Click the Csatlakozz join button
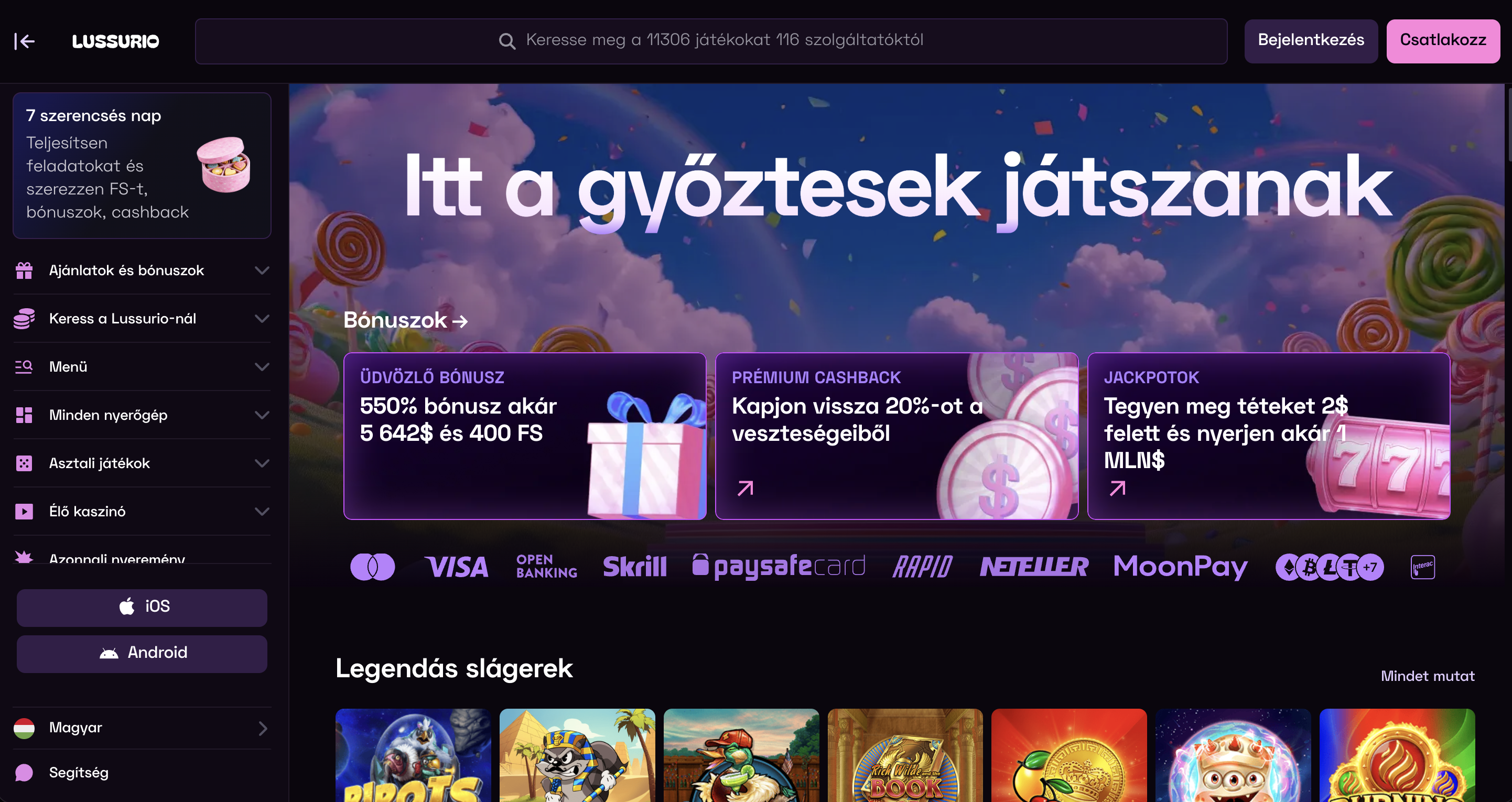1512x802 pixels. point(1443,41)
